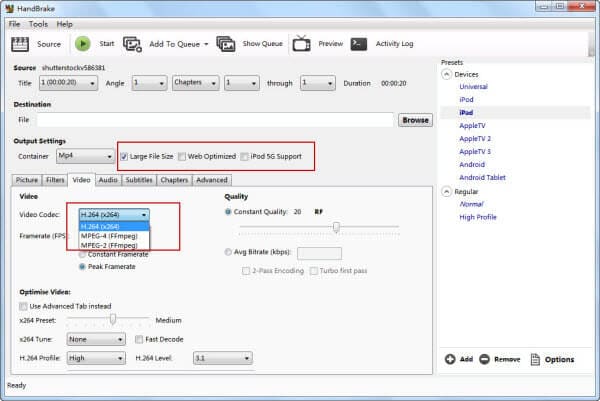
Task: Select MPEG-4 (FFmpeg) codec option
Action: point(114,236)
